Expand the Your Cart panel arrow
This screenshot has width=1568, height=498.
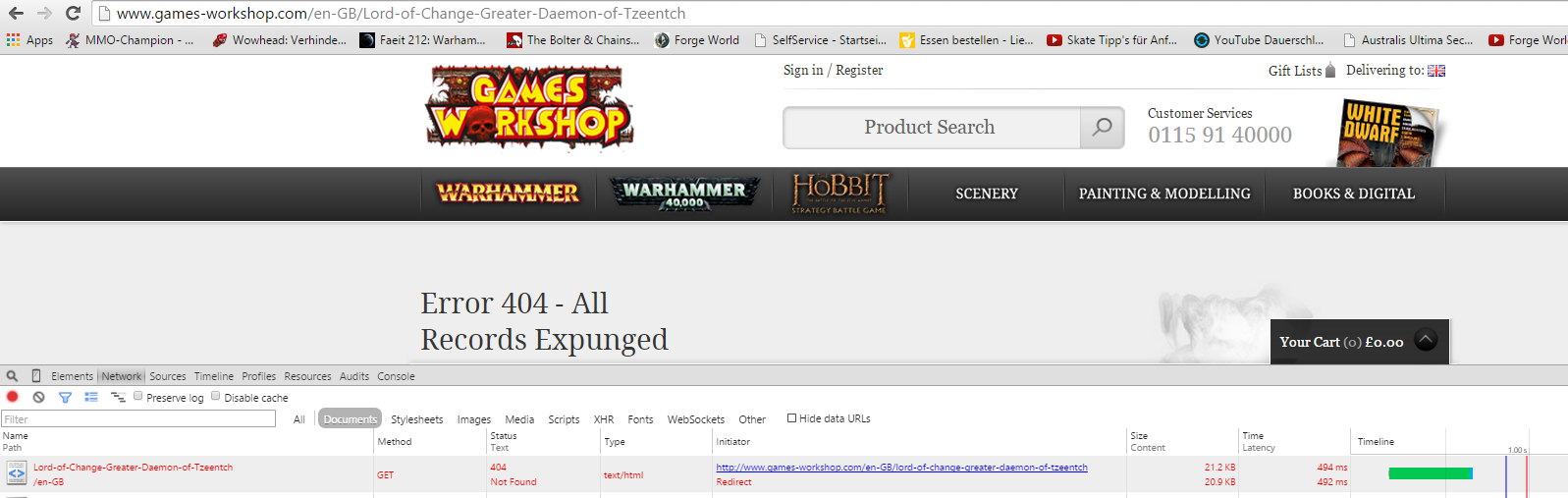tap(1426, 340)
